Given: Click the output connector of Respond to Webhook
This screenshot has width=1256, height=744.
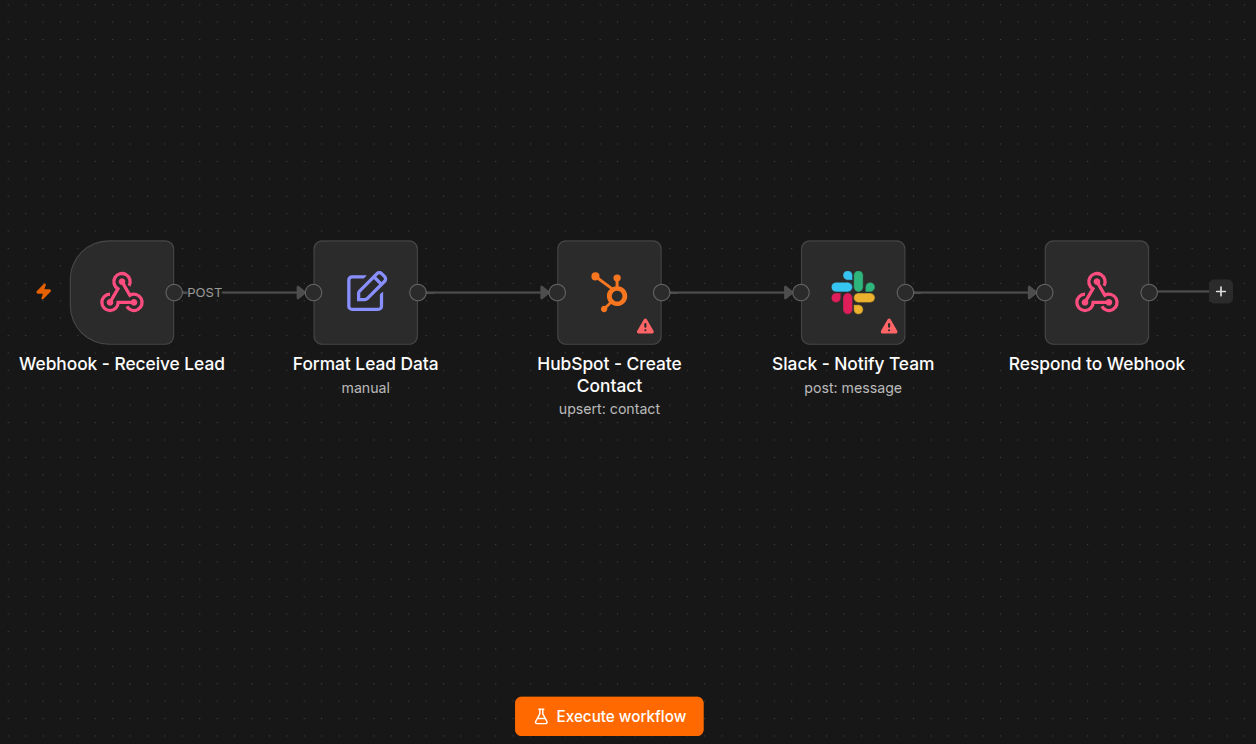Looking at the screenshot, I should 1149,292.
